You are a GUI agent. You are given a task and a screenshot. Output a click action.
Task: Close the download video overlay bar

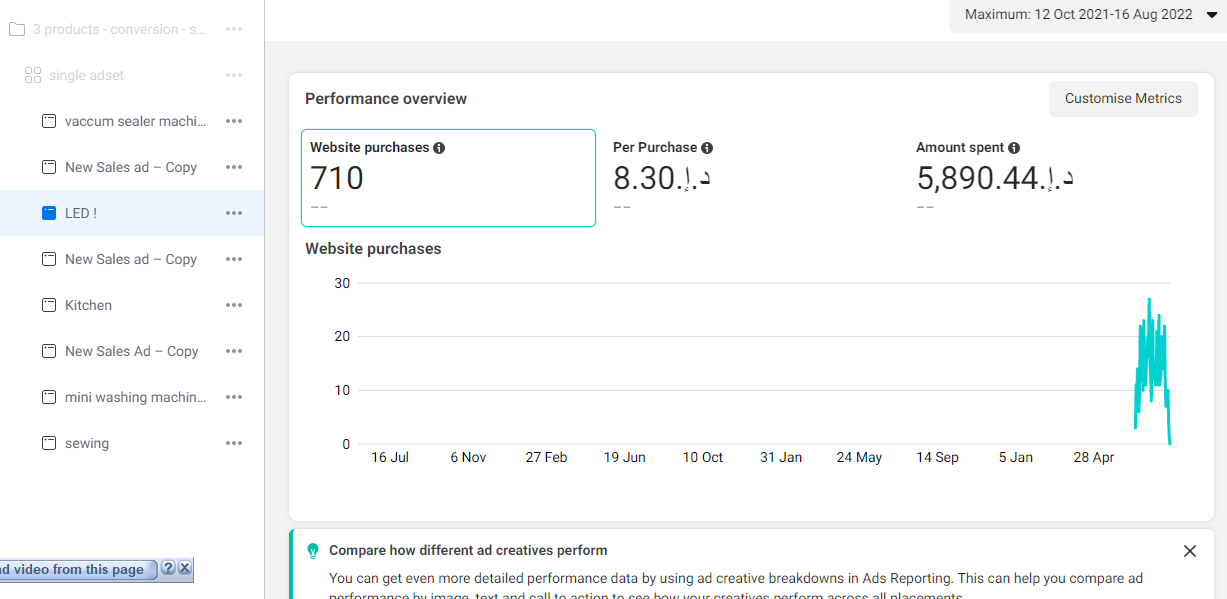pyautogui.click(x=184, y=568)
